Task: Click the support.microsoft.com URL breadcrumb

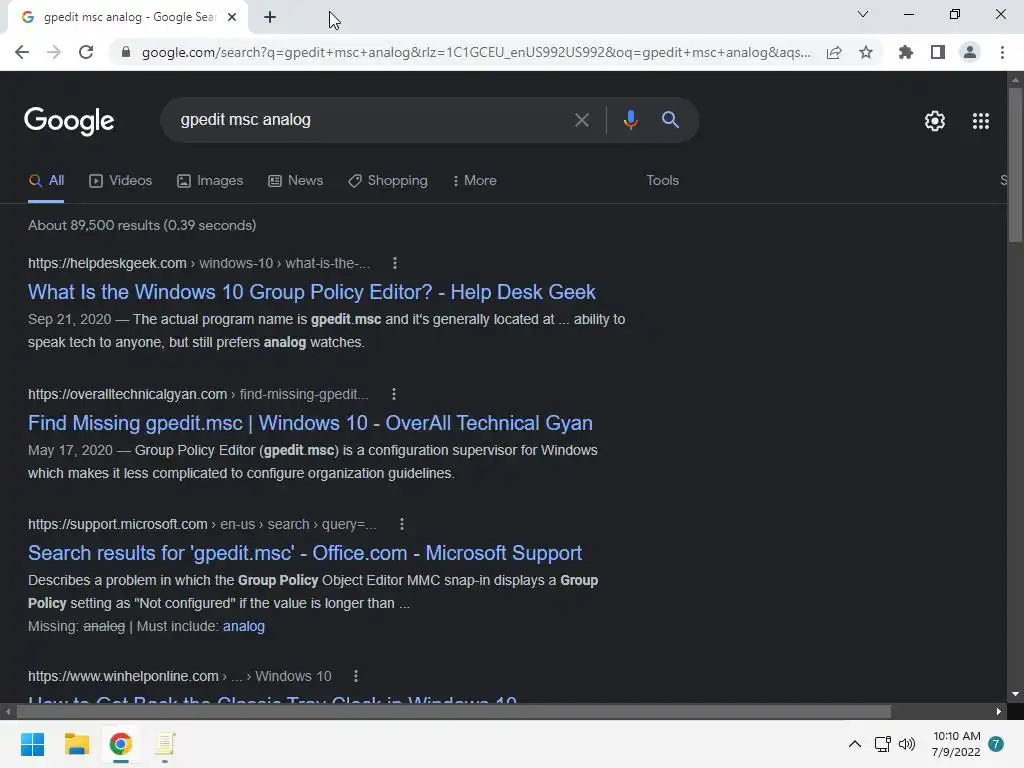Action: coord(202,524)
